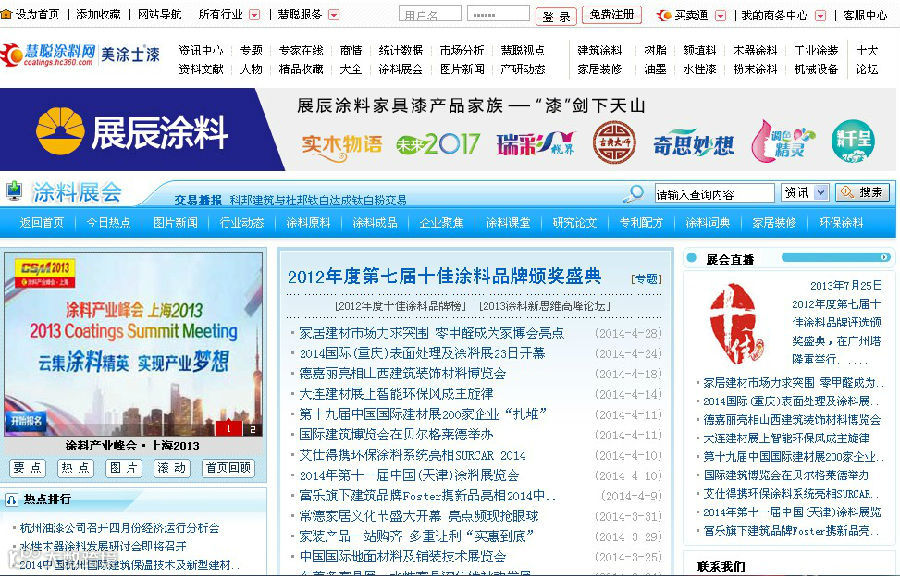This screenshot has width=900, height=576.
Task: Open the 建筑涂料 category link
Action: point(600,50)
